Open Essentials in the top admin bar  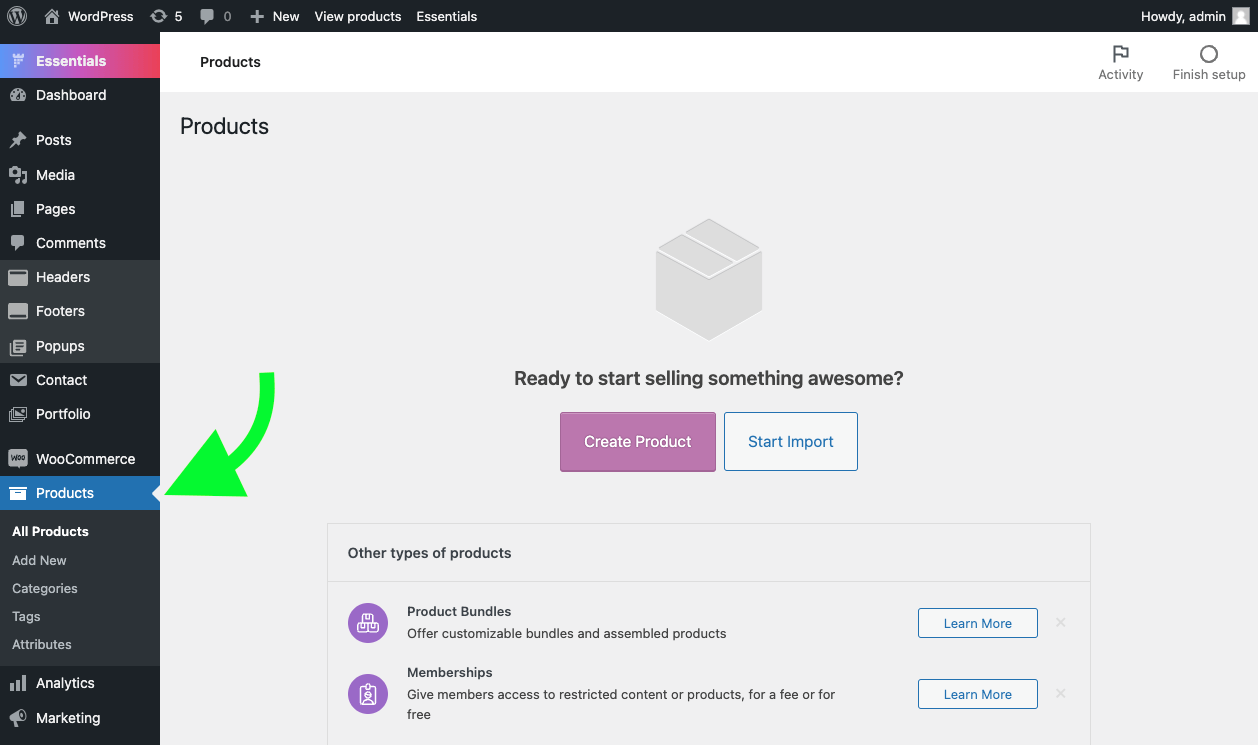coord(446,16)
